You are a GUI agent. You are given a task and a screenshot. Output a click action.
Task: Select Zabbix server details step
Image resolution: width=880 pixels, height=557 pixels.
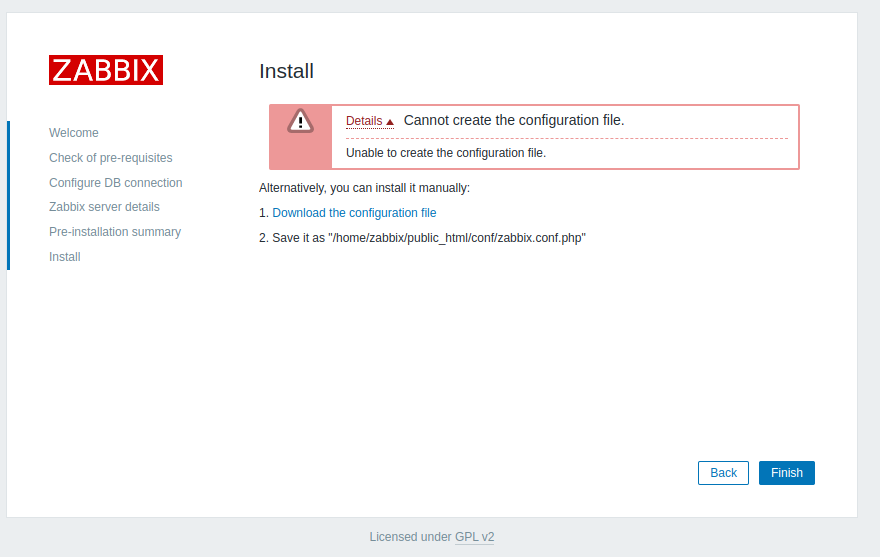[x=104, y=207]
